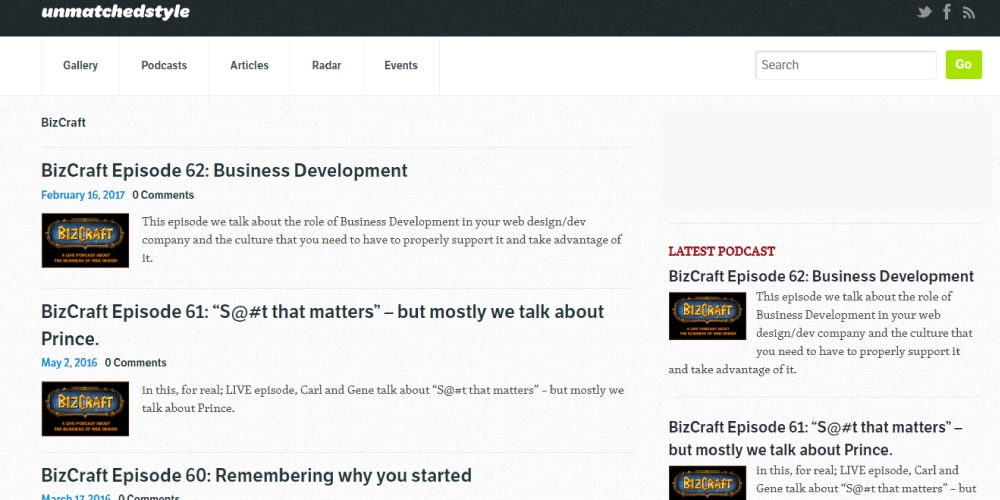The width and height of the screenshot is (1000, 500).
Task: Open the Events menu item
Action: click(401, 66)
